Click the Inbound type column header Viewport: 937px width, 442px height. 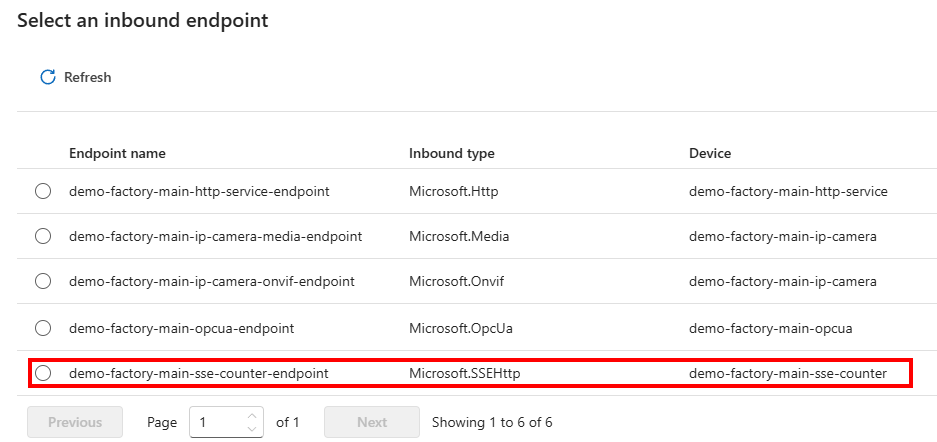[x=451, y=153]
